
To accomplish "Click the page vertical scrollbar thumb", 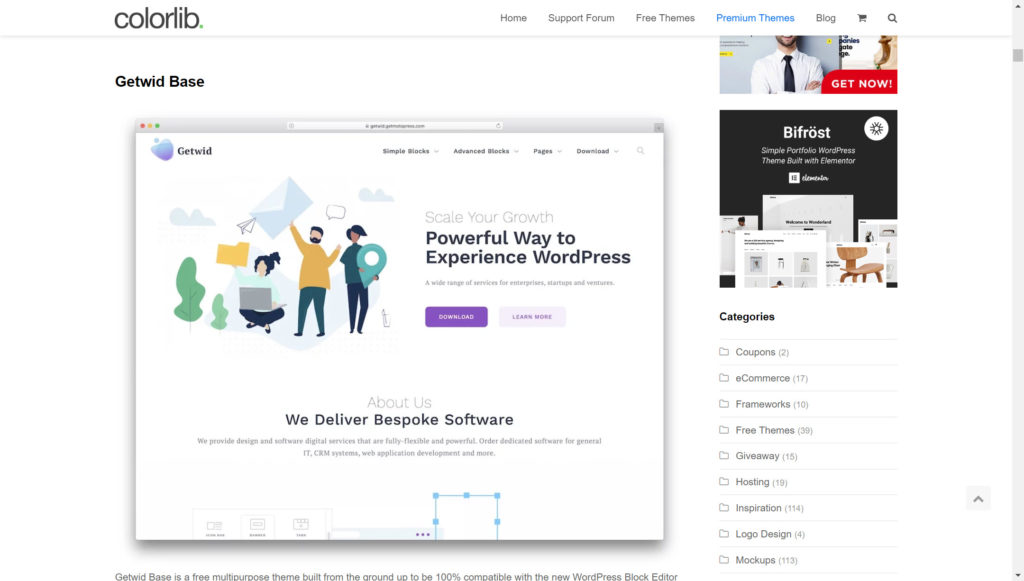I will pyautogui.click(x=1017, y=55).
